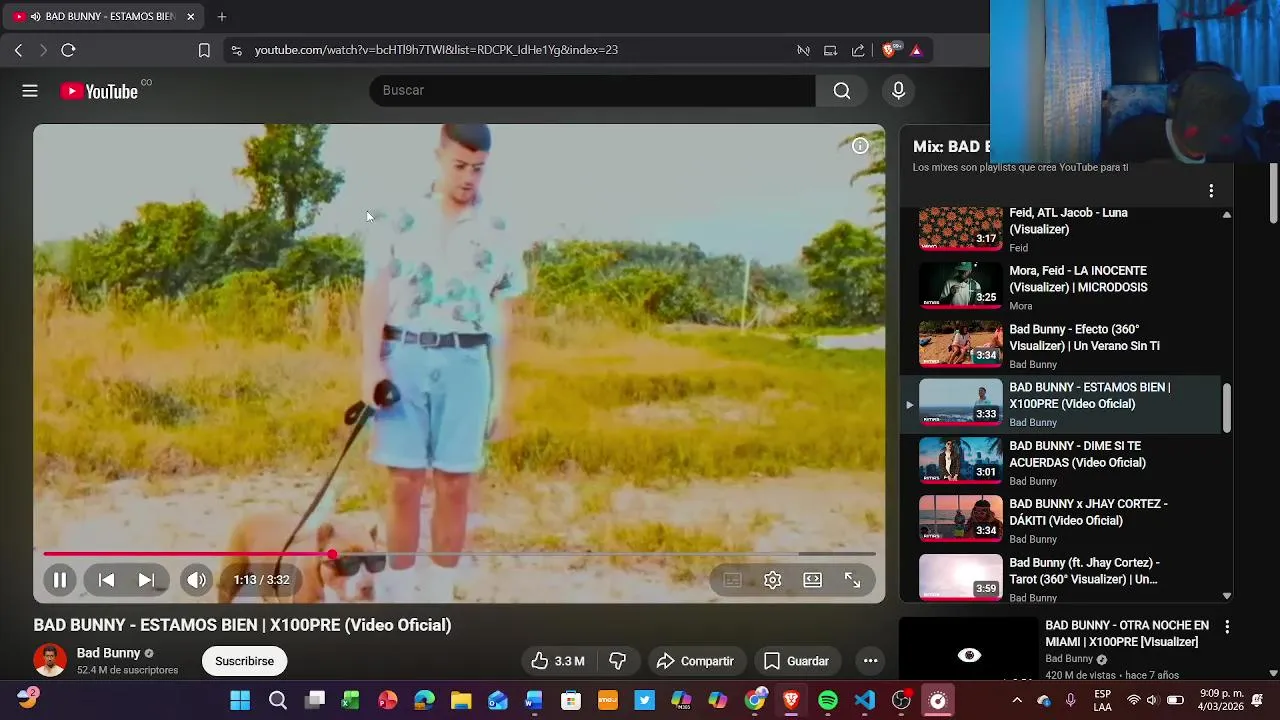Start voice search with the microphone
This screenshot has width=1280, height=720.
click(x=898, y=91)
